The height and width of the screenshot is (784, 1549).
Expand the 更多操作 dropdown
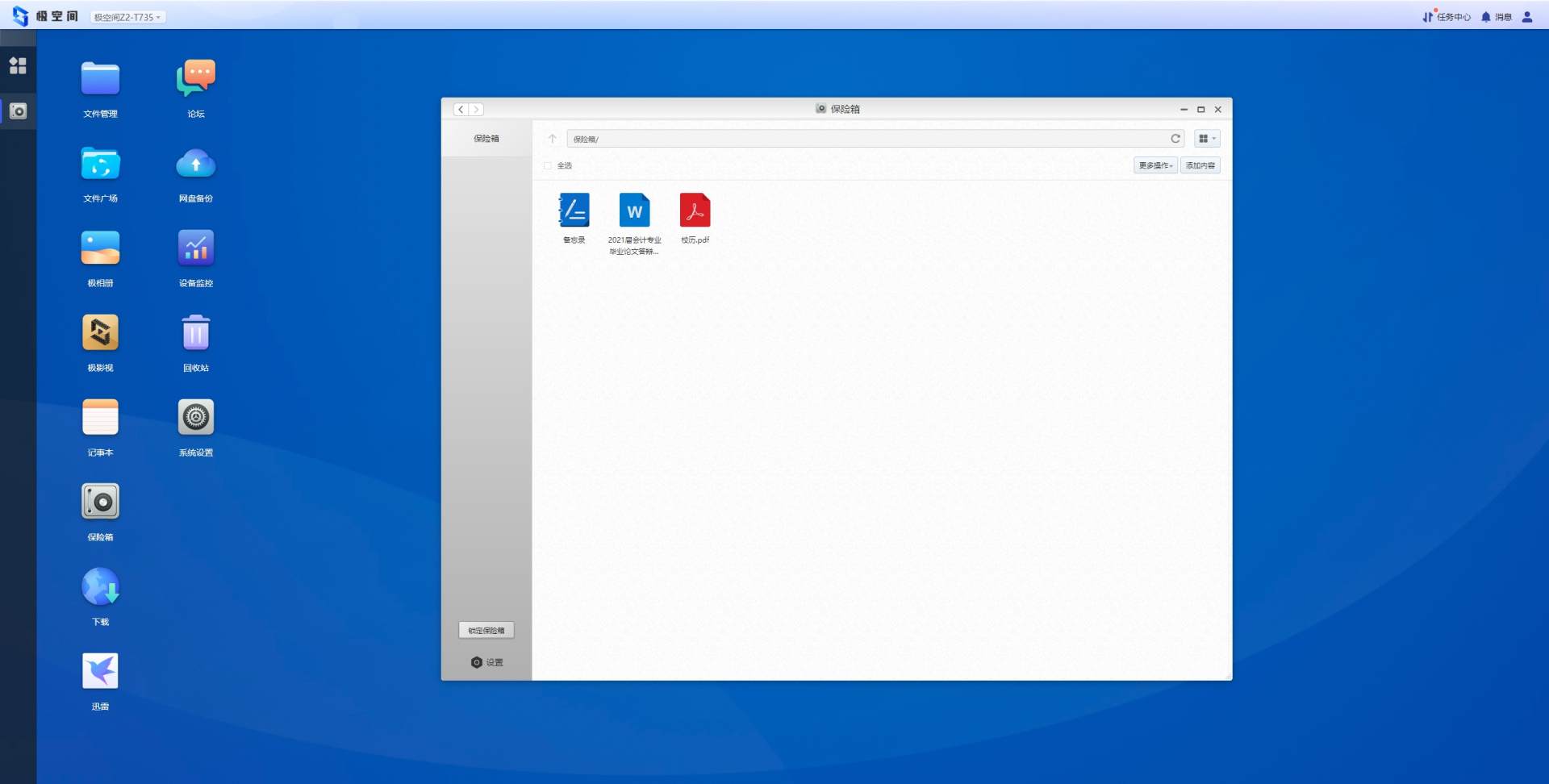[x=1155, y=165]
